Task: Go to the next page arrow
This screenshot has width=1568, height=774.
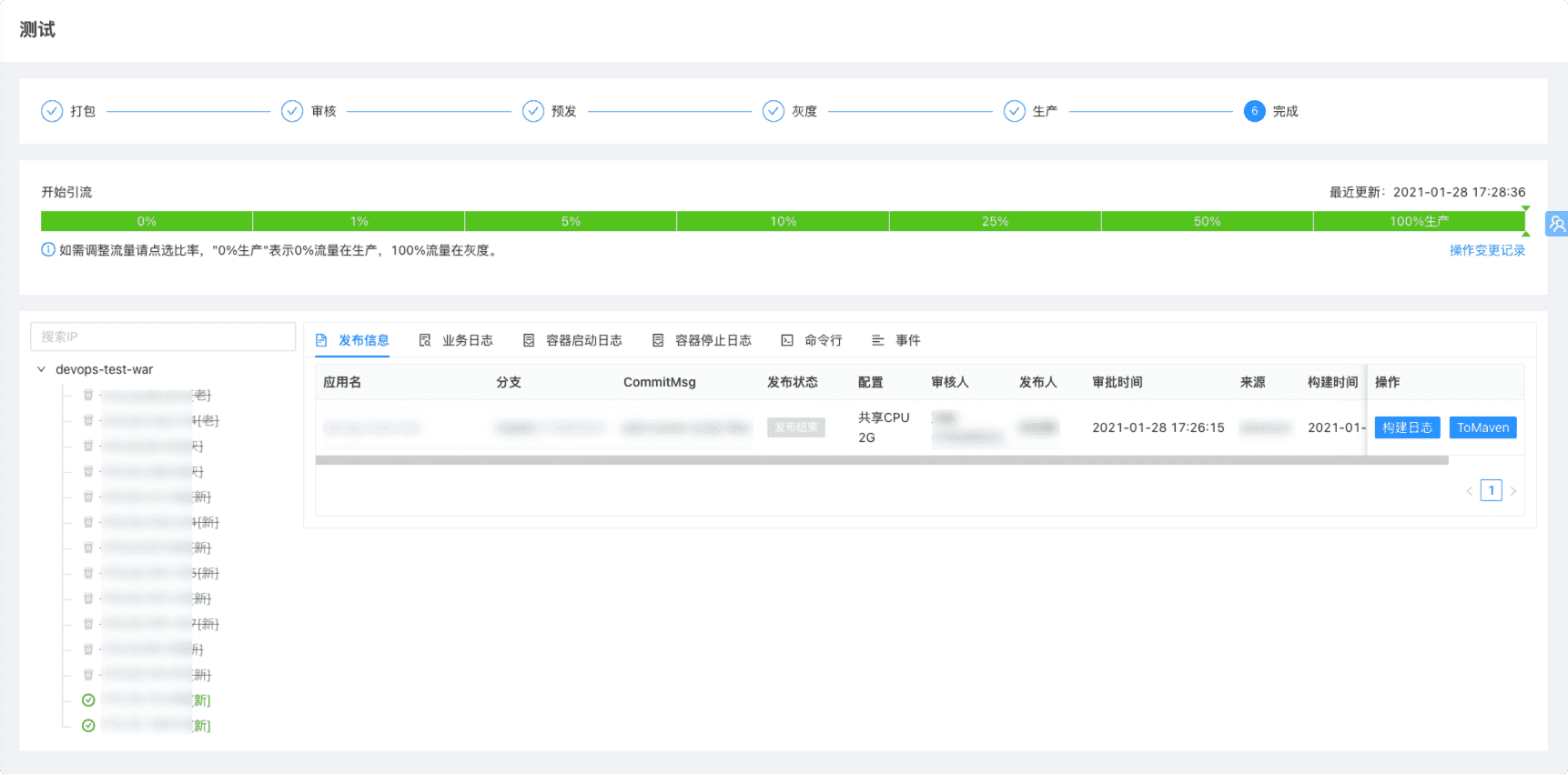Action: (1513, 491)
